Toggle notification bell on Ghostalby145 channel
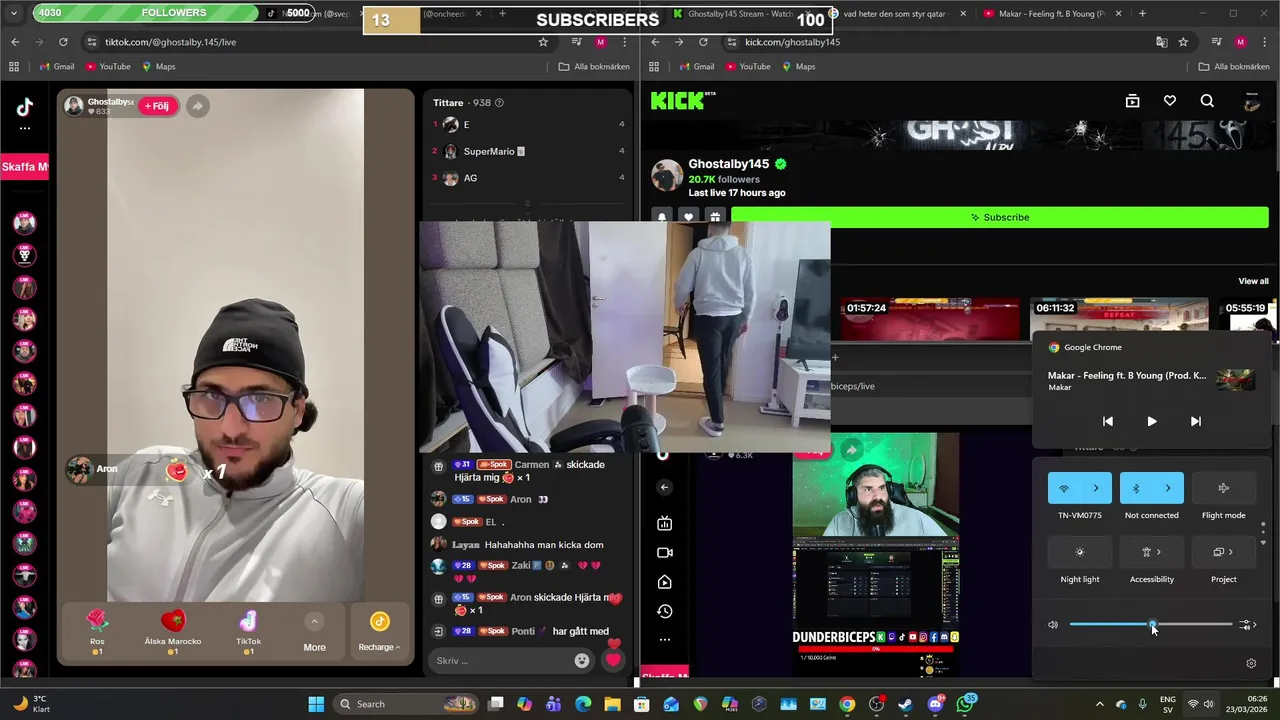Screen dimensions: 1280x720 (662, 217)
